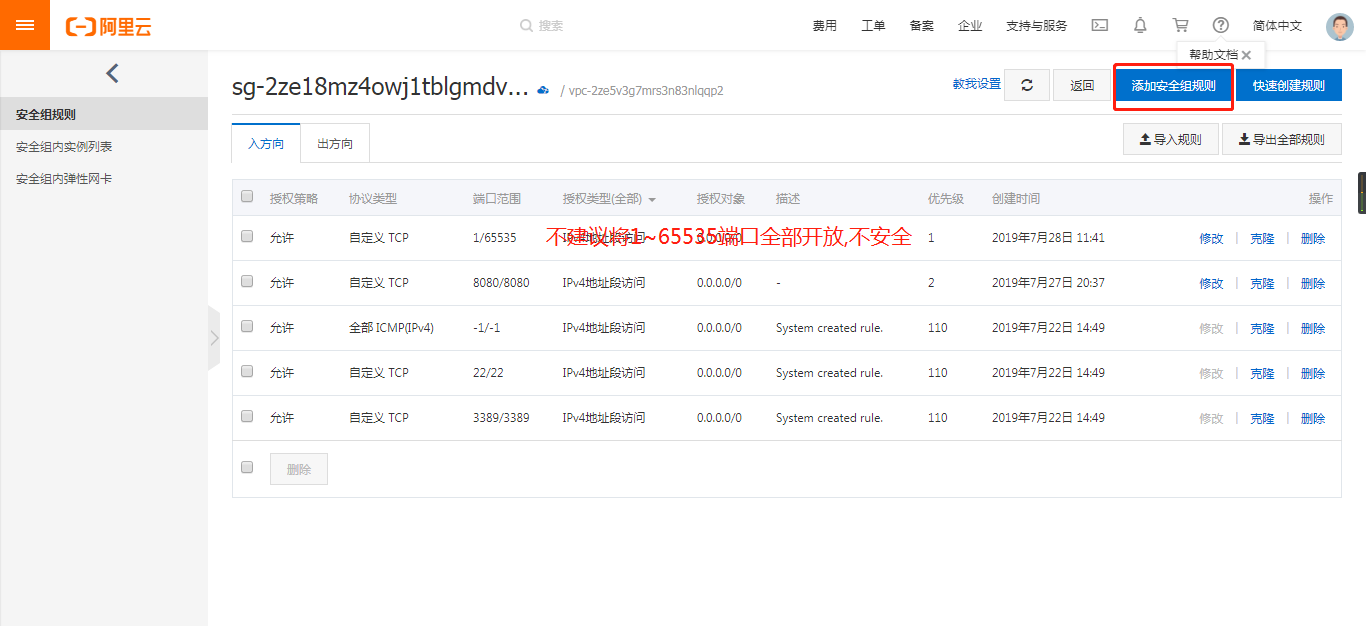1366x626 pixels.
Task: Click 删除 for the ICMP -1/-1 rule
Action: [x=1313, y=328]
